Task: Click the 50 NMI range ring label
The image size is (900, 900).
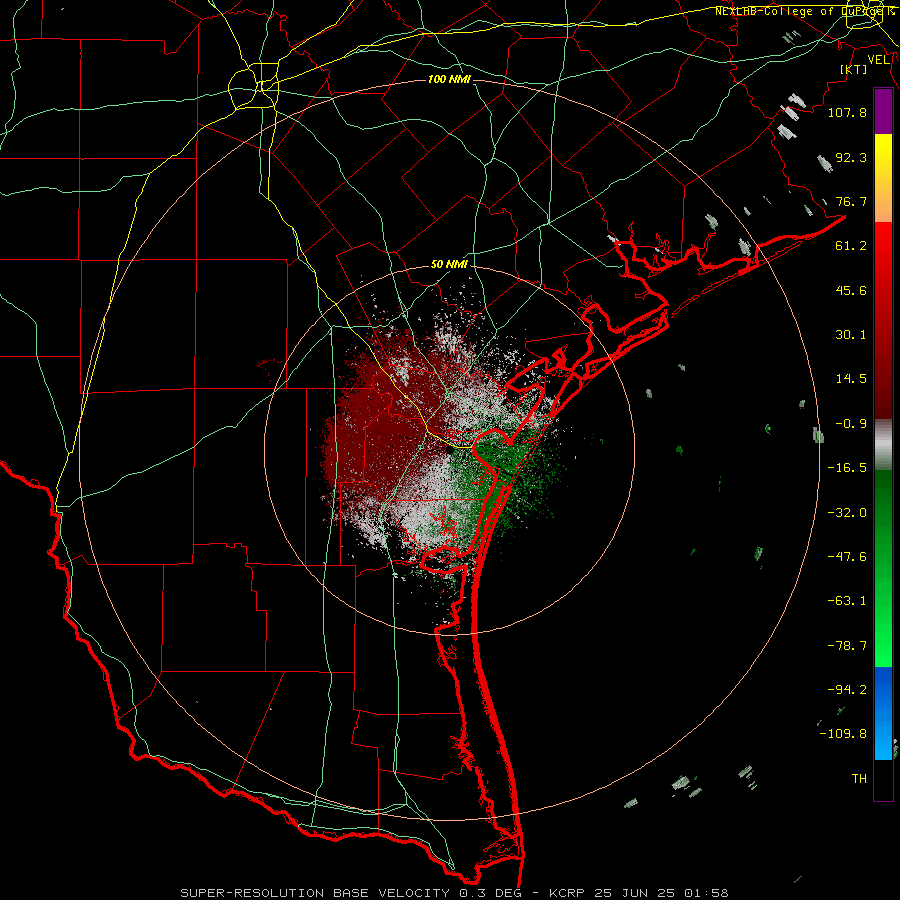Action: [x=449, y=265]
